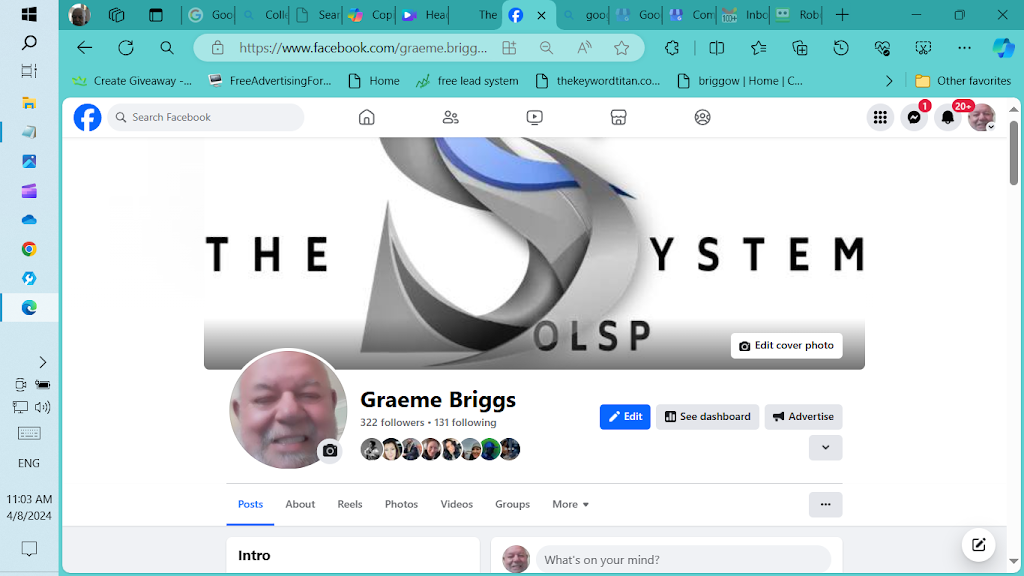Image resolution: width=1024 pixels, height=576 pixels.
Task: Switch to the About tab
Action: pos(300,504)
